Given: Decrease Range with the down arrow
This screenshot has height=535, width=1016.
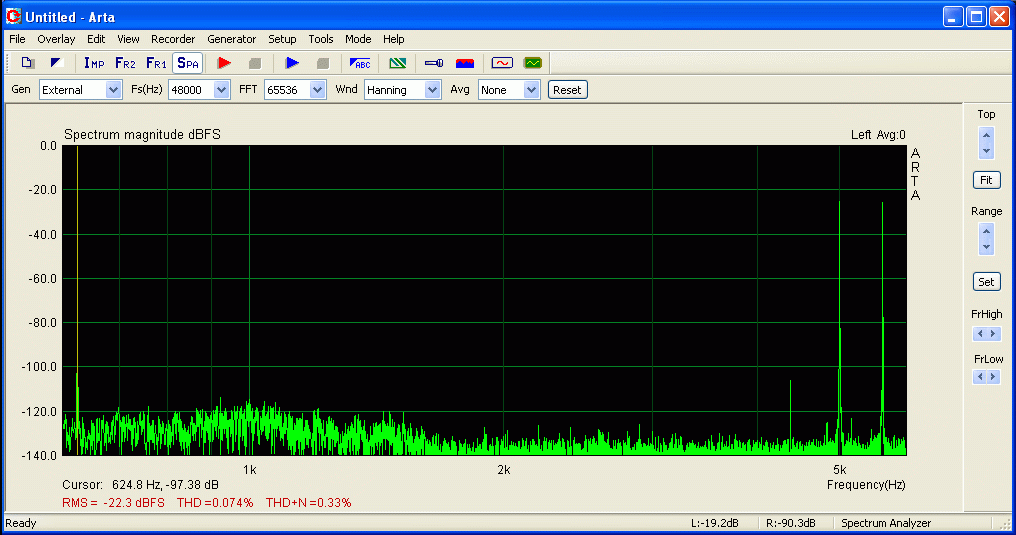Looking at the screenshot, I should (986, 247).
